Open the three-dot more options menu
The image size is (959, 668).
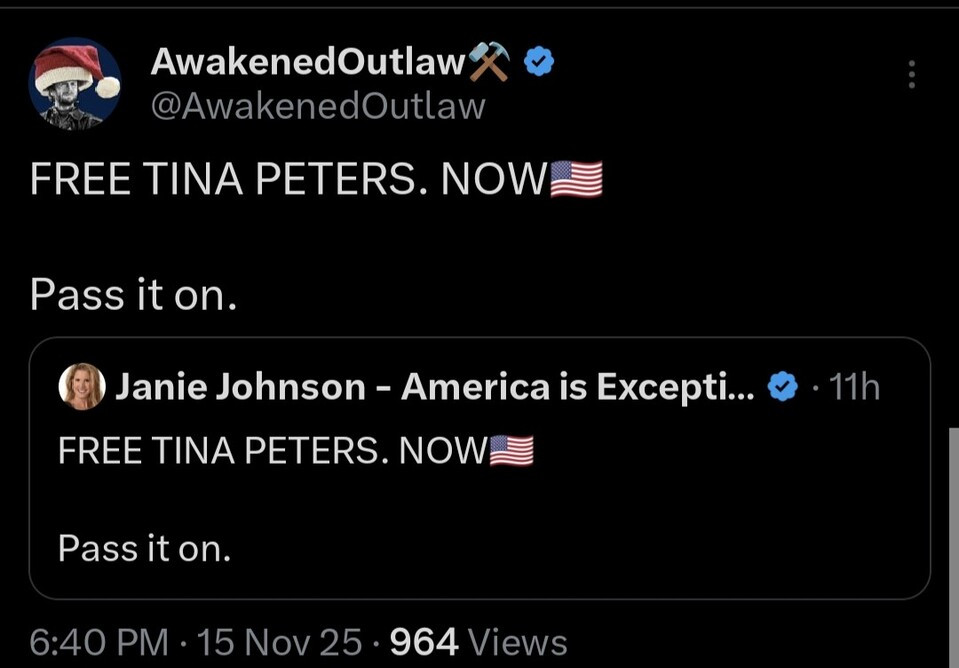point(911,75)
